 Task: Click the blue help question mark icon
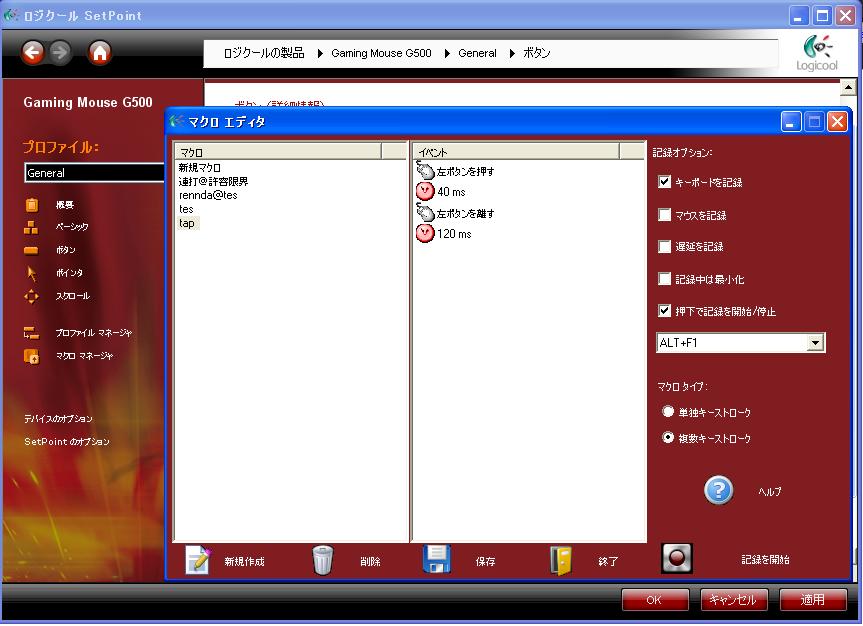tap(718, 490)
